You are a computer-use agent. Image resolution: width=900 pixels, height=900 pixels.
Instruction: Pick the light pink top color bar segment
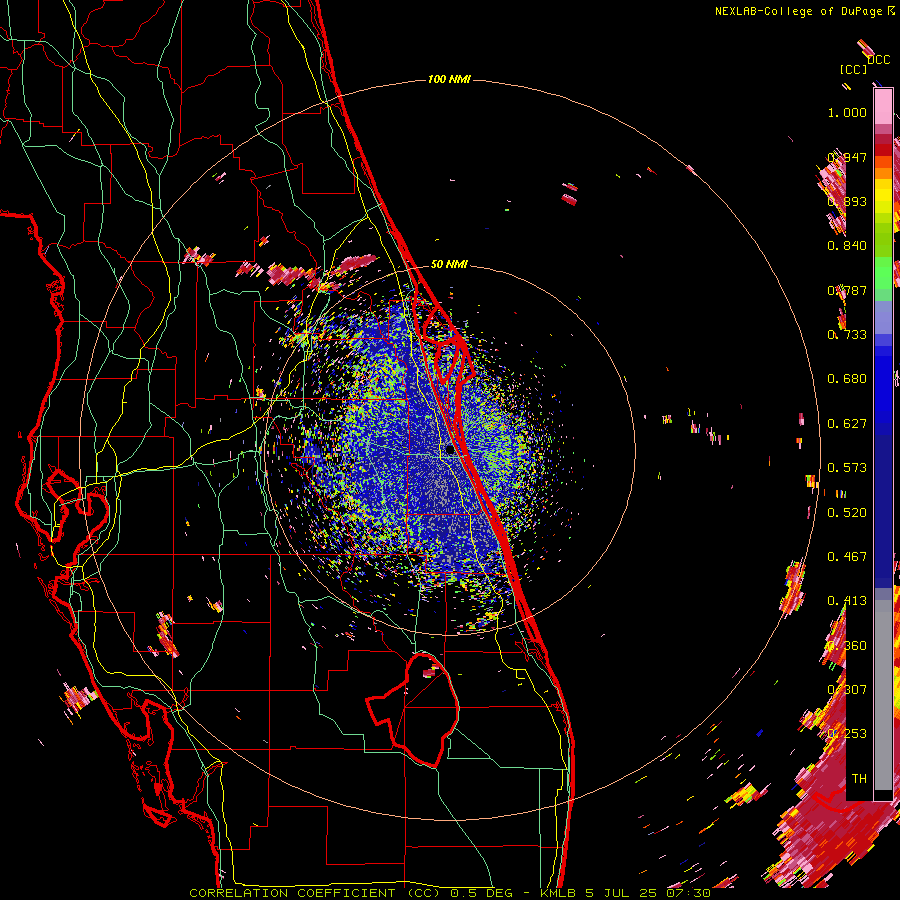[x=883, y=107]
